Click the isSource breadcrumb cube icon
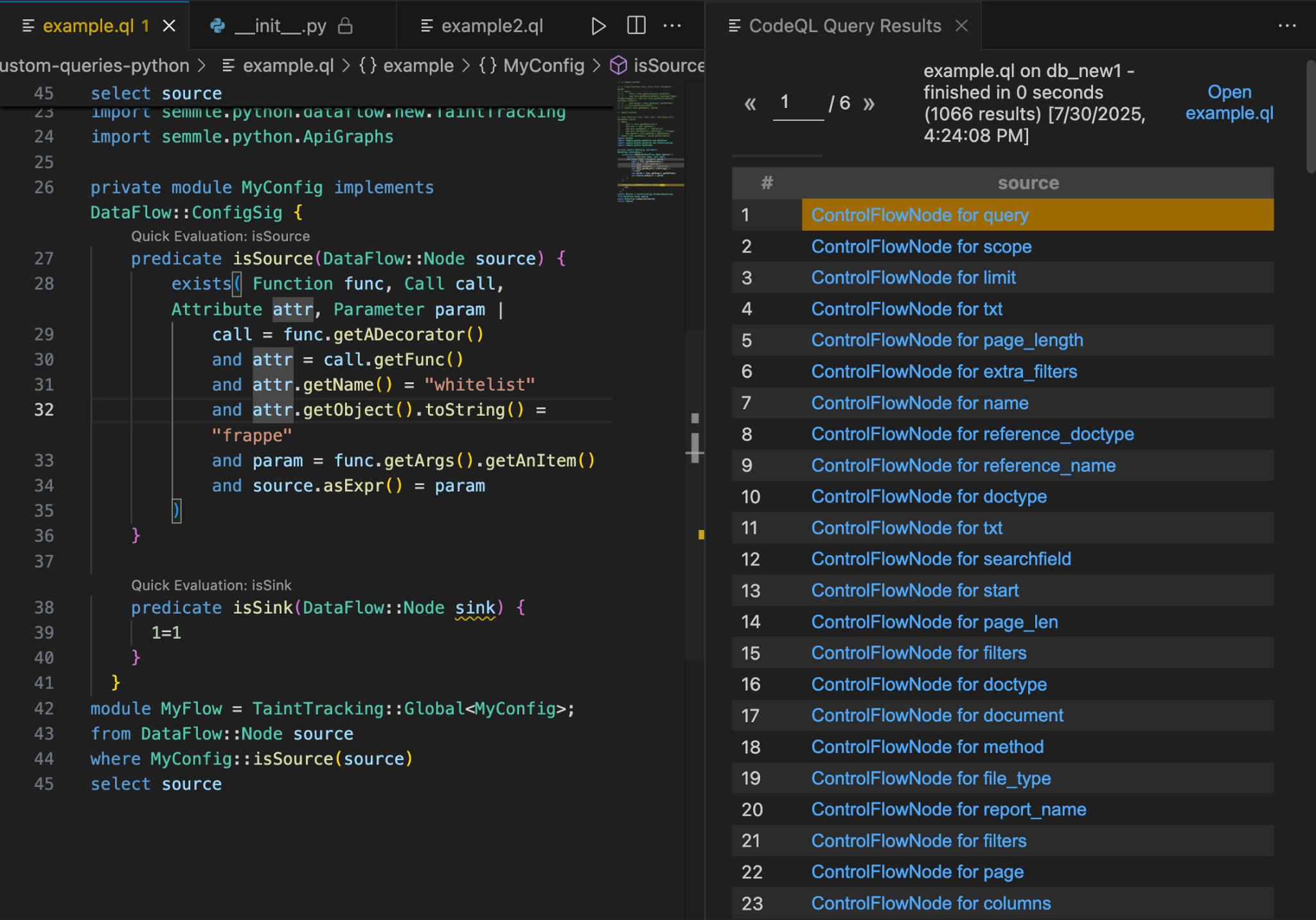This screenshot has height=920, width=1316. [618, 66]
